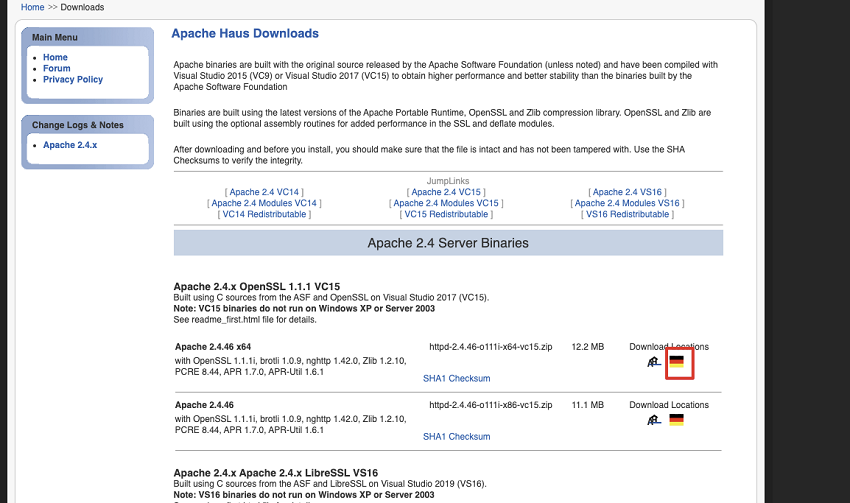The width and height of the screenshot is (850, 503).
Task: Jump to VC15 Redistributable
Action: tap(446, 214)
